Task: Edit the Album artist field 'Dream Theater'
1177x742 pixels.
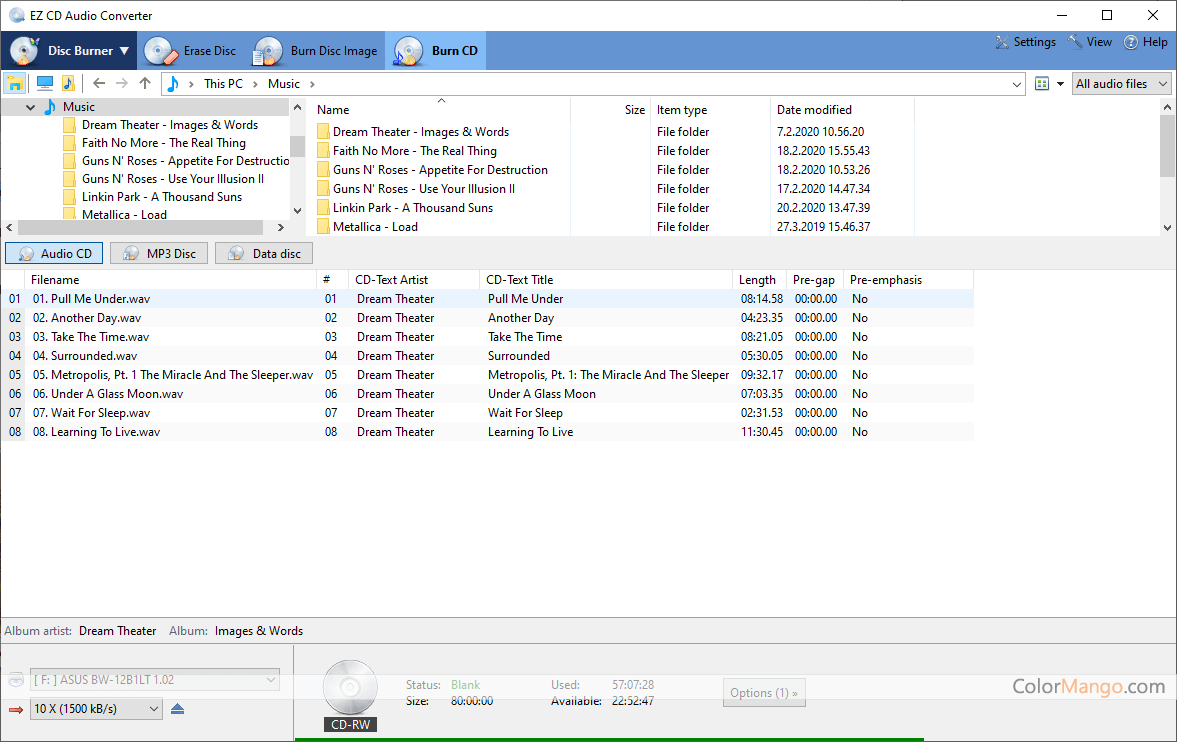Action: coord(118,631)
